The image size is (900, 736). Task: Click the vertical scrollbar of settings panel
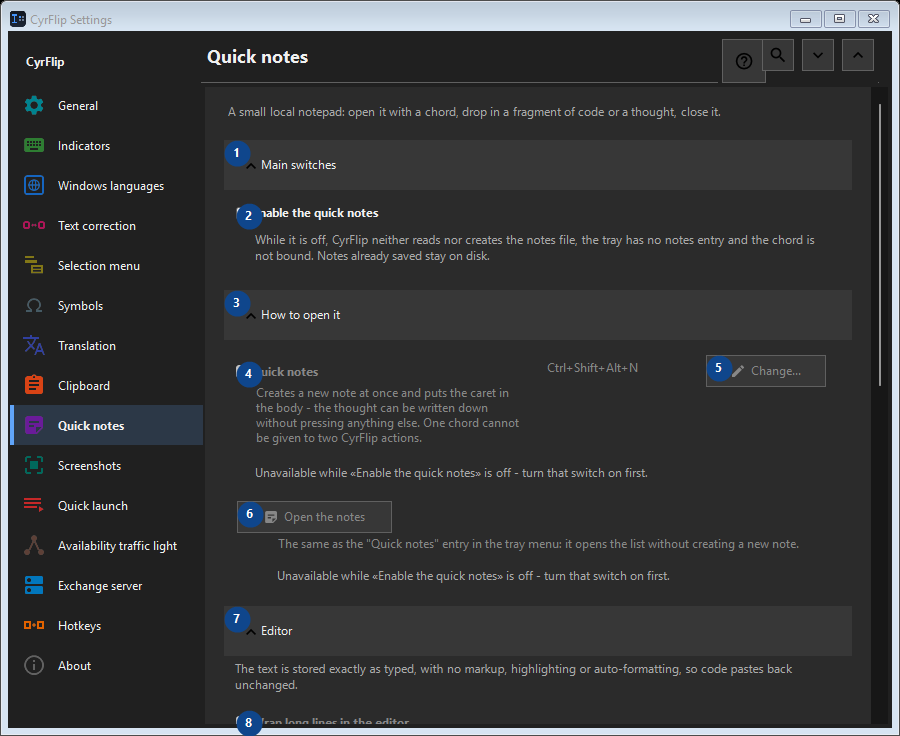click(880, 245)
